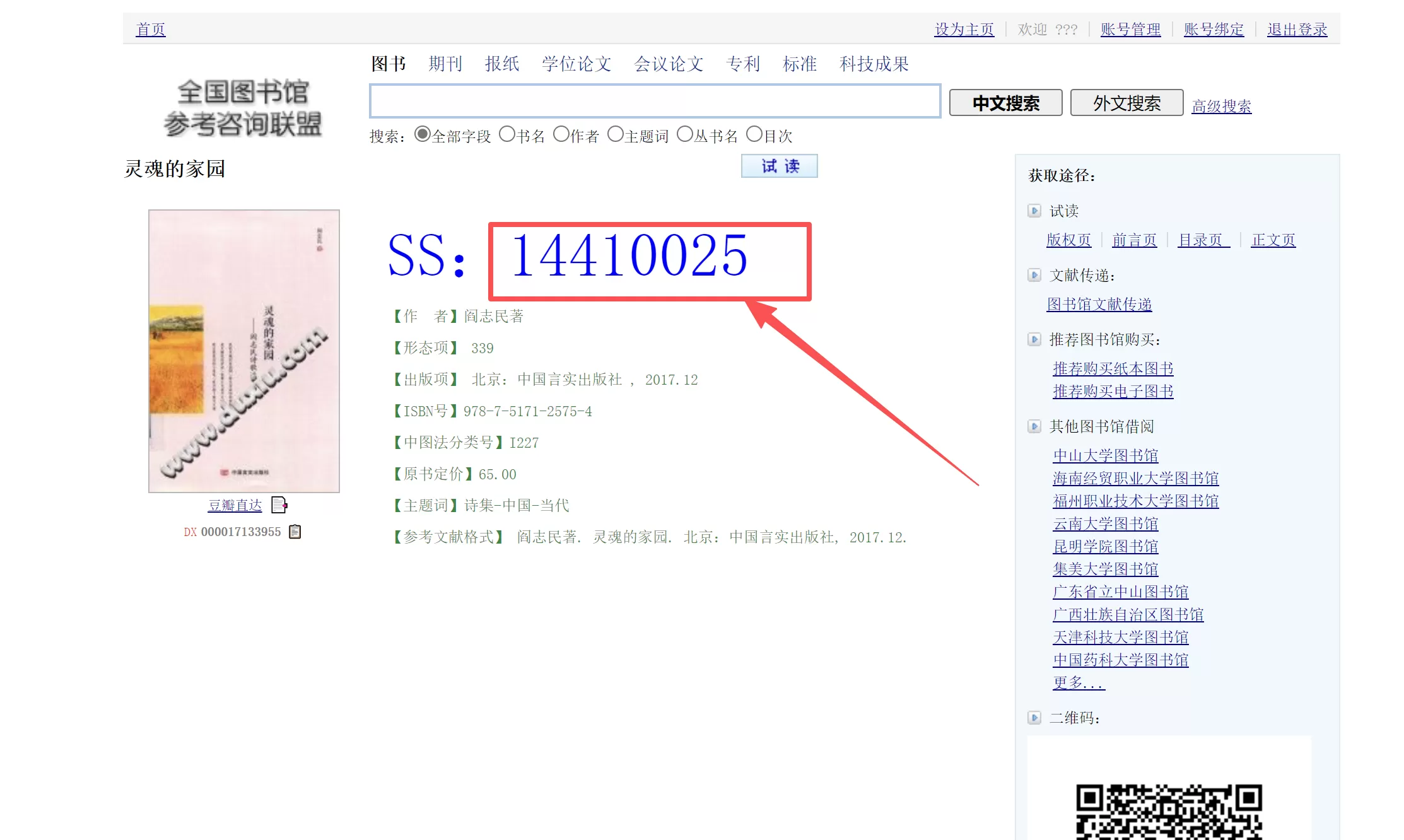Open the 会议论文 tab
The height and width of the screenshot is (840, 1404).
point(669,64)
